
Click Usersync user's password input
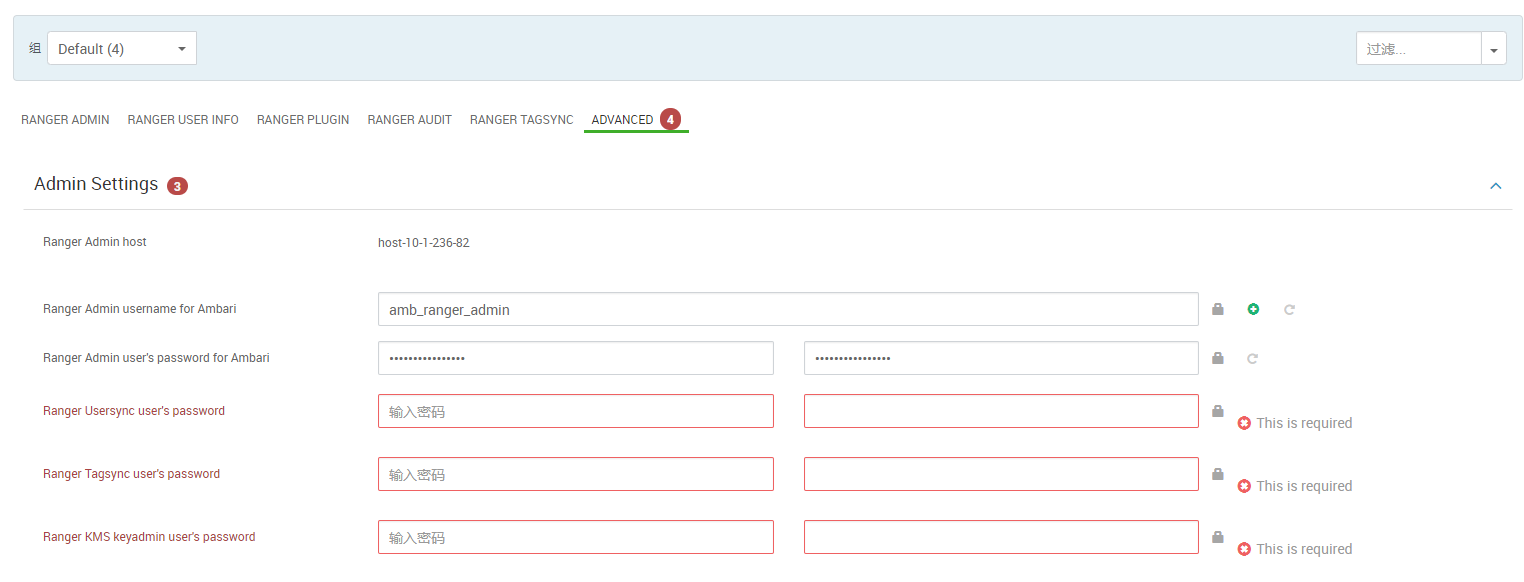tap(576, 411)
